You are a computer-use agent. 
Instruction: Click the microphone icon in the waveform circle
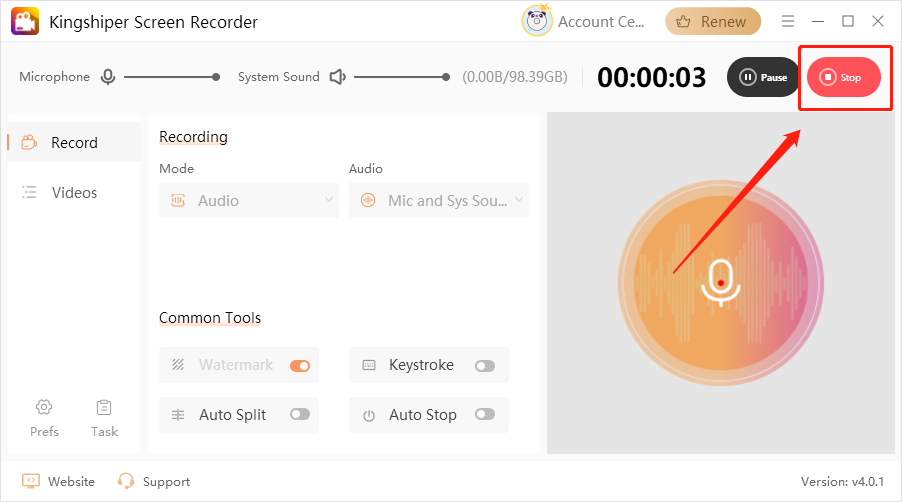tap(720, 282)
